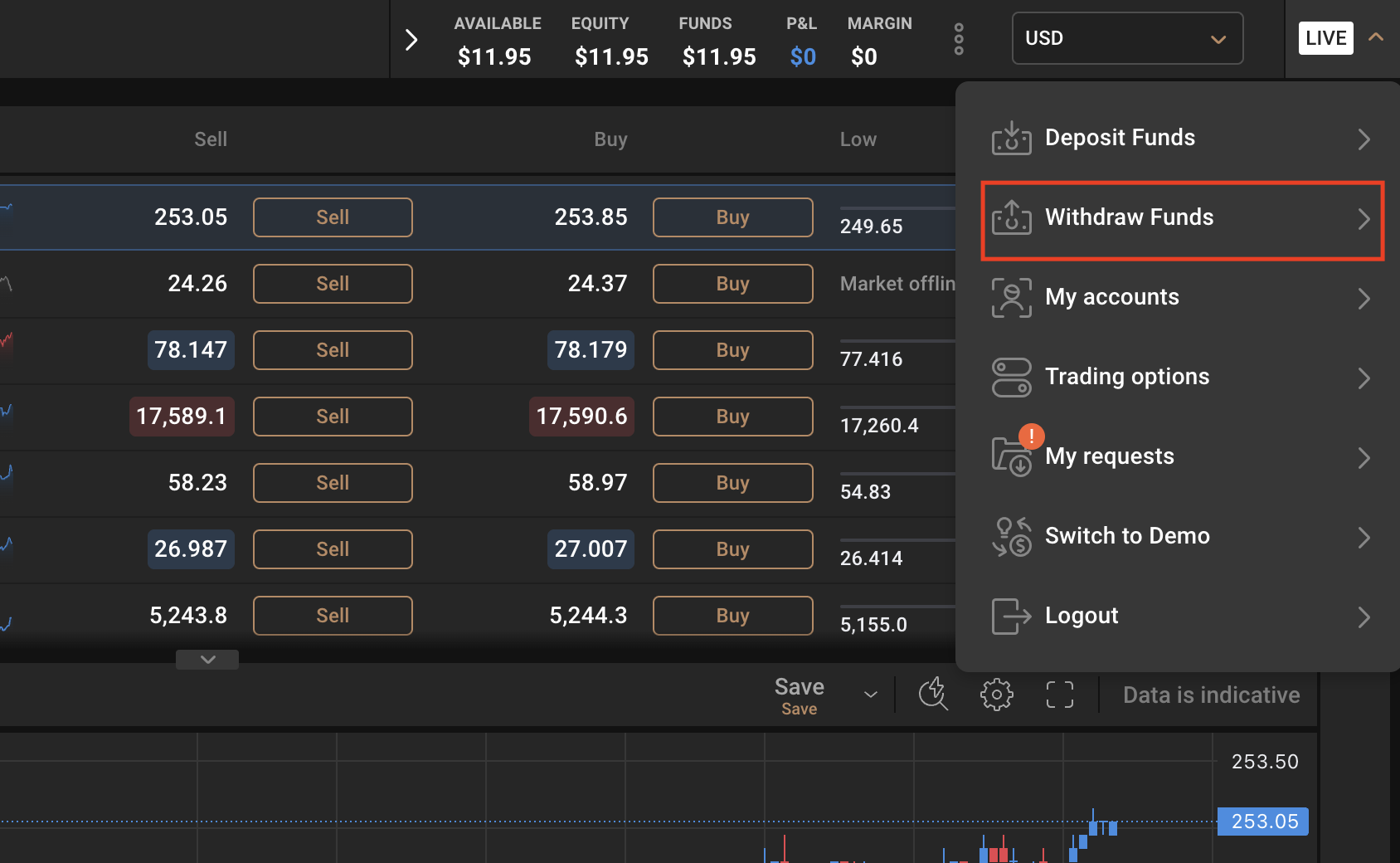Click the My accounts person icon

click(1011, 298)
